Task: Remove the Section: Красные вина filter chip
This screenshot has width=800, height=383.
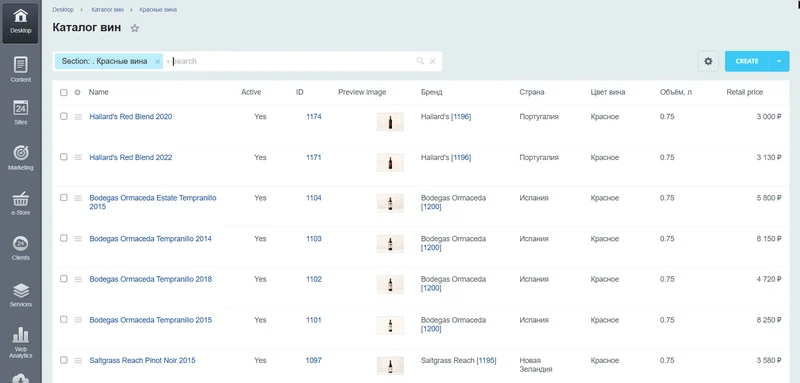Action: tap(157, 61)
